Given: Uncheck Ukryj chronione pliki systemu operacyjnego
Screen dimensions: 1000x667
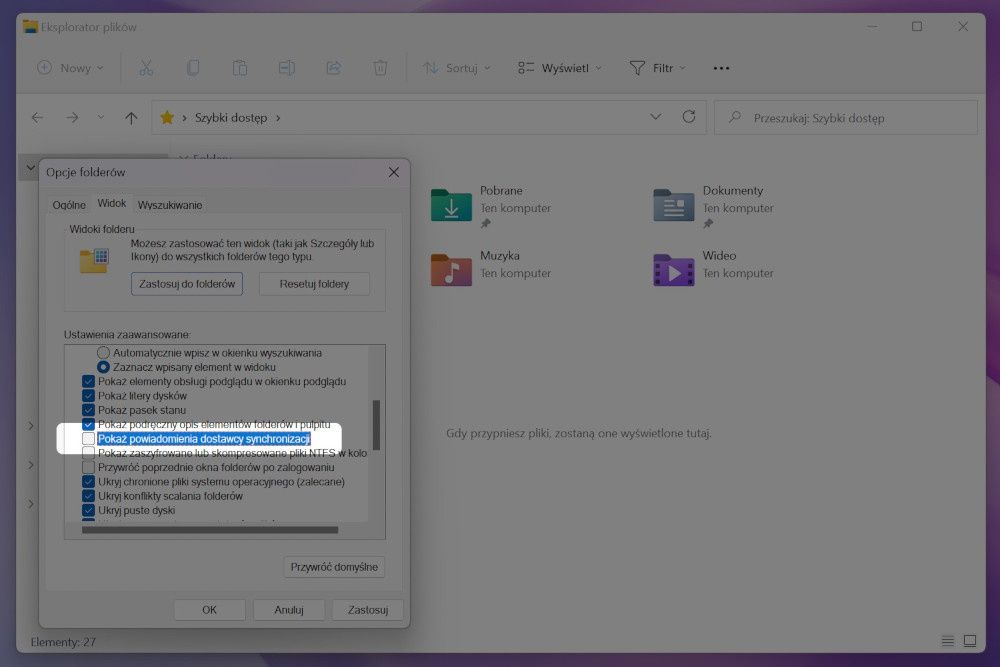Looking at the screenshot, I should coord(89,481).
